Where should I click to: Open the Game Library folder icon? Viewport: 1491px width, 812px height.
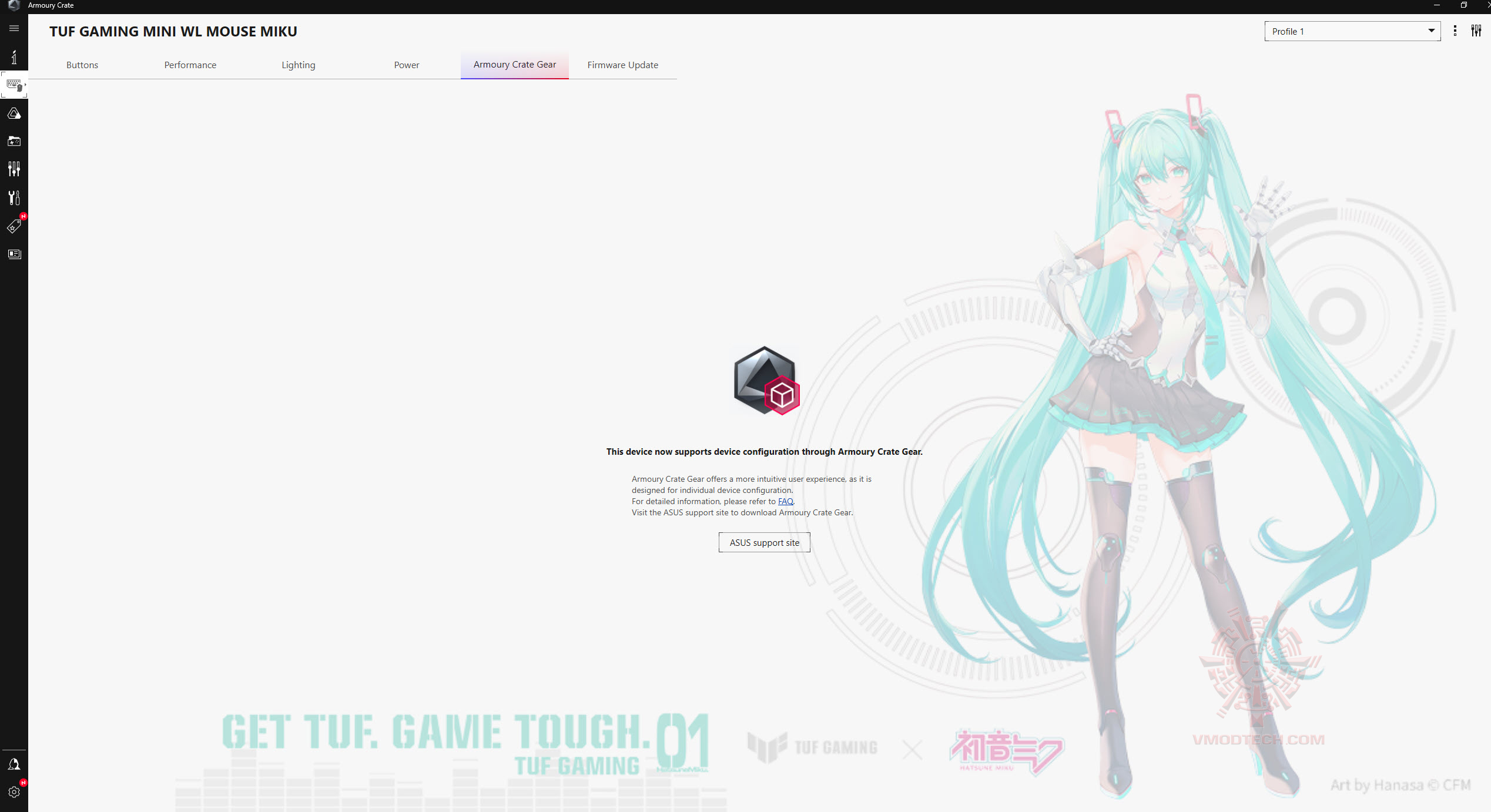[x=14, y=142]
